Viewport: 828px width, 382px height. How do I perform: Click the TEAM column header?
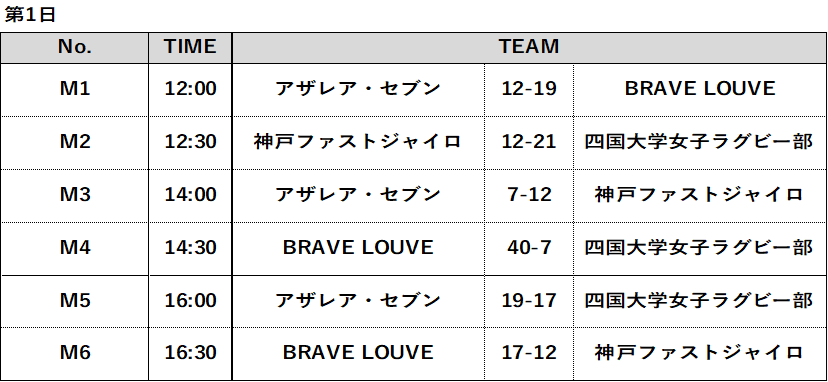(529, 47)
